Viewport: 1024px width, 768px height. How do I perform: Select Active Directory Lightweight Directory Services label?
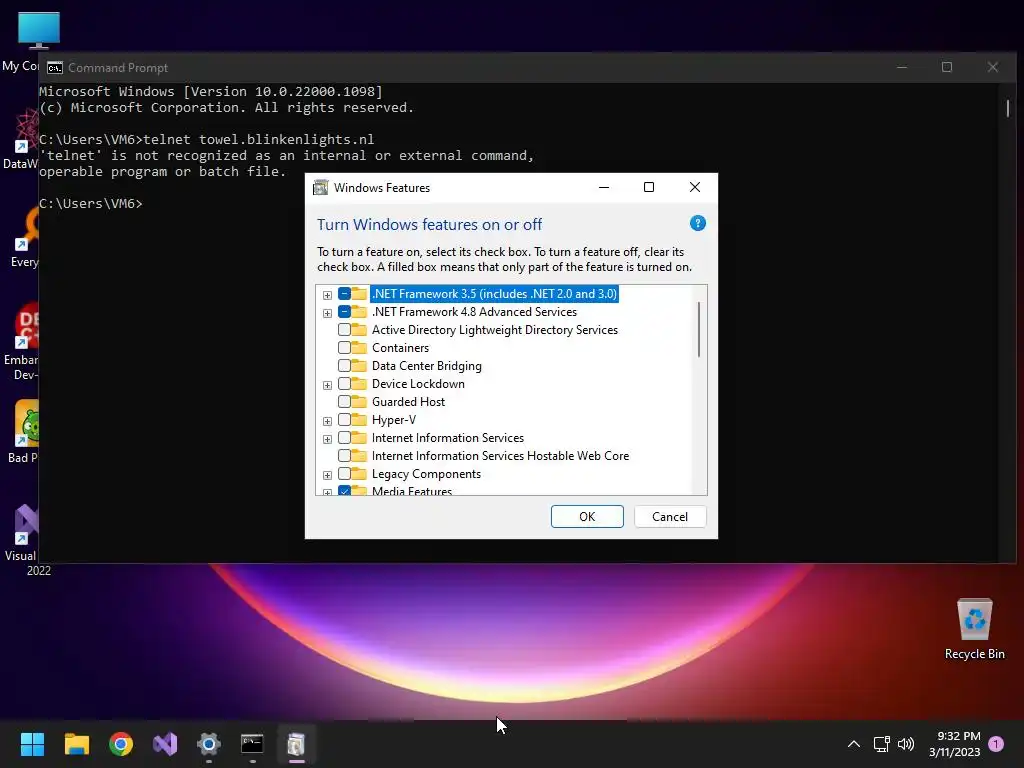coord(494,330)
